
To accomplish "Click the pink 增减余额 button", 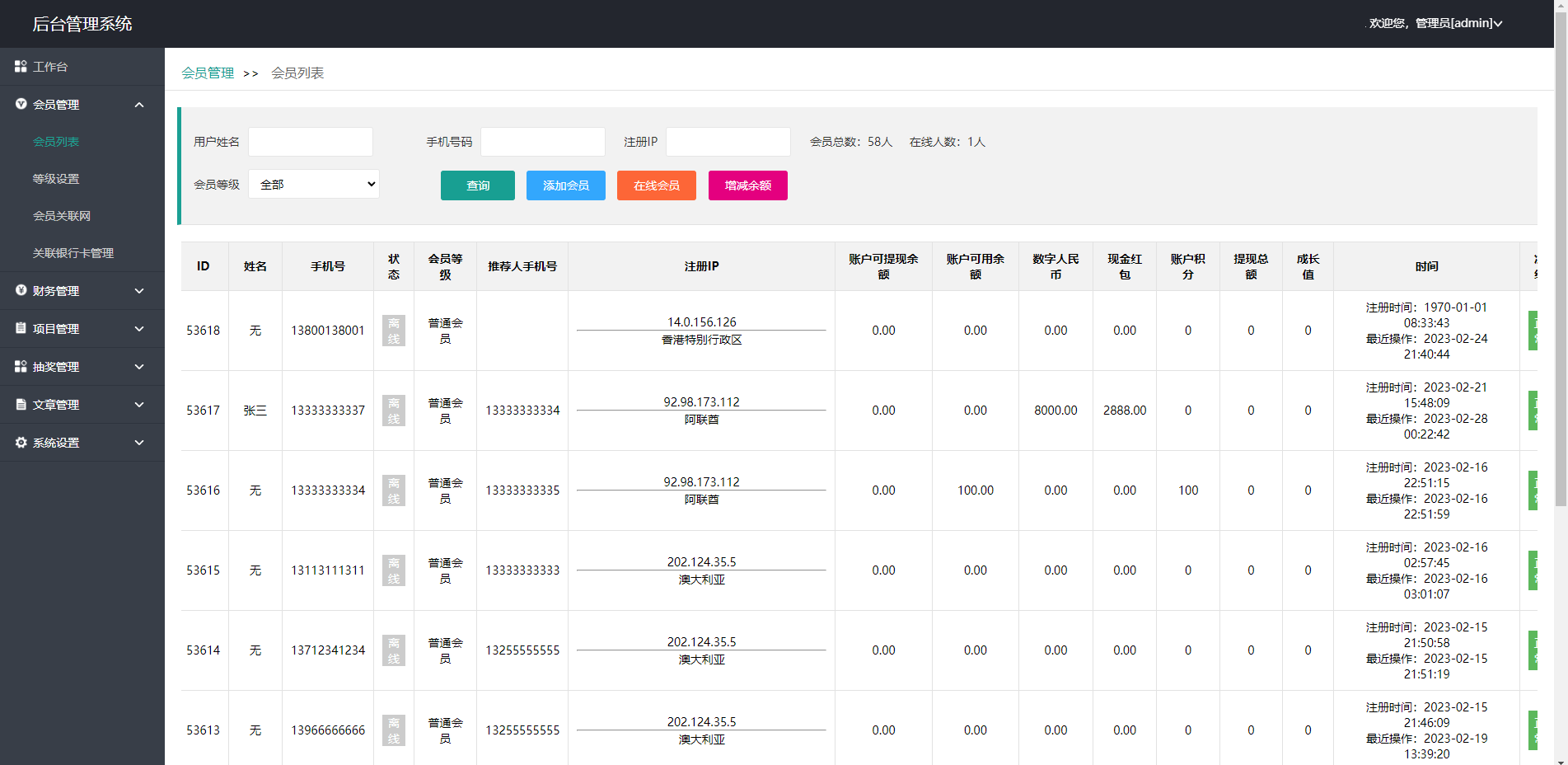I will pos(747,185).
